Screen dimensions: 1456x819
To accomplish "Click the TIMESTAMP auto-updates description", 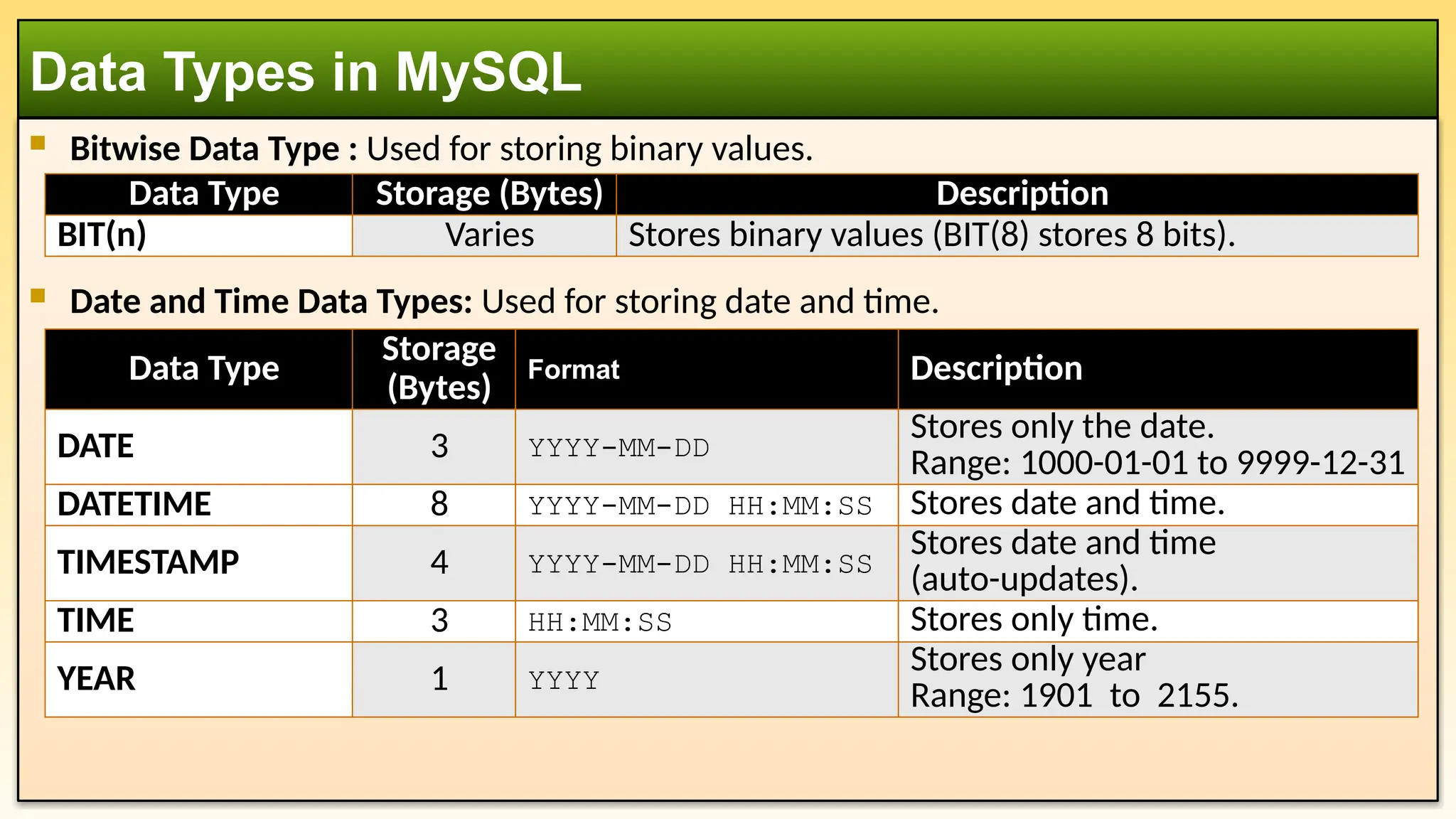I will coord(1063,562).
